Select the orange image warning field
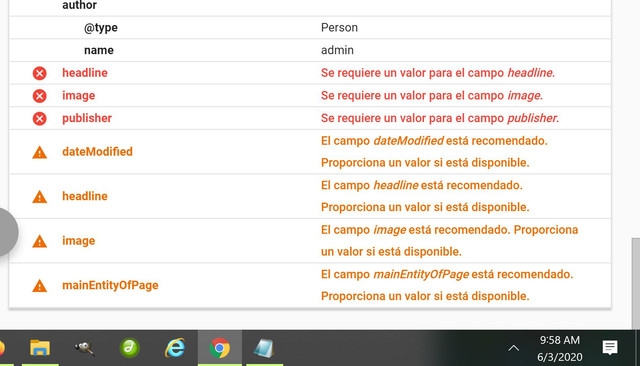 pyautogui.click(x=78, y=241)
